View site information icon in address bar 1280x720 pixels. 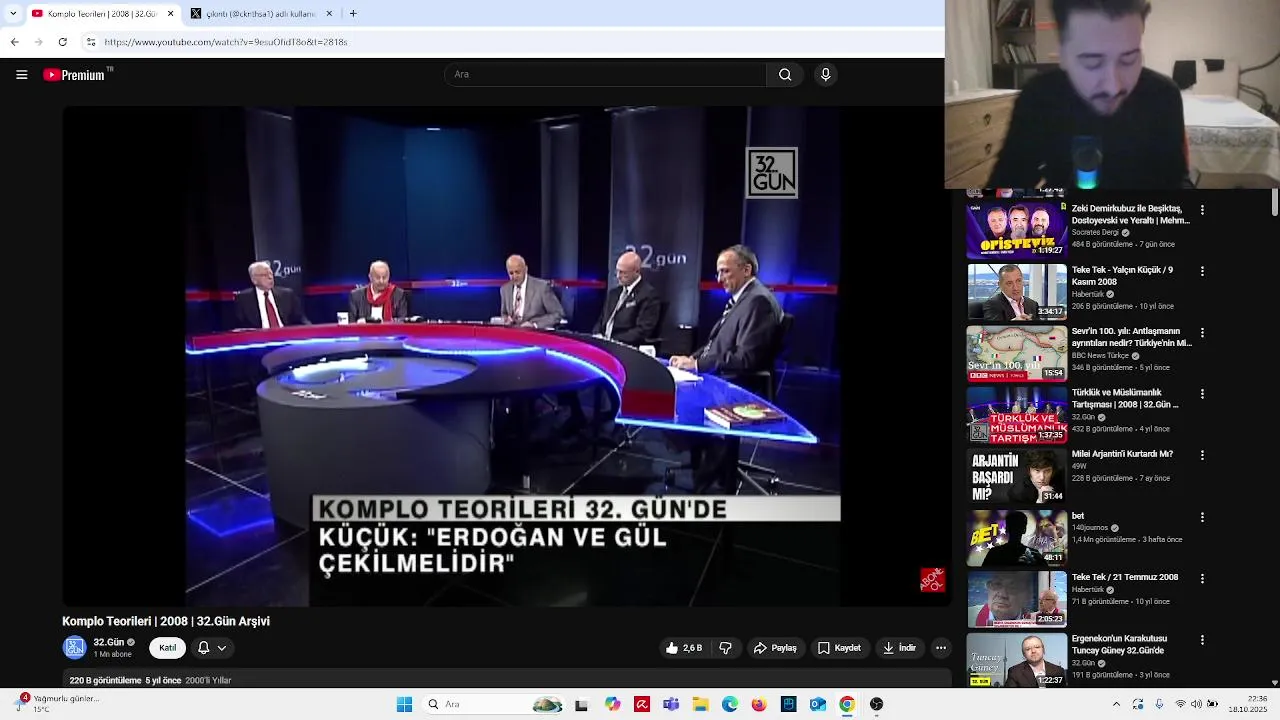(90, 42)
